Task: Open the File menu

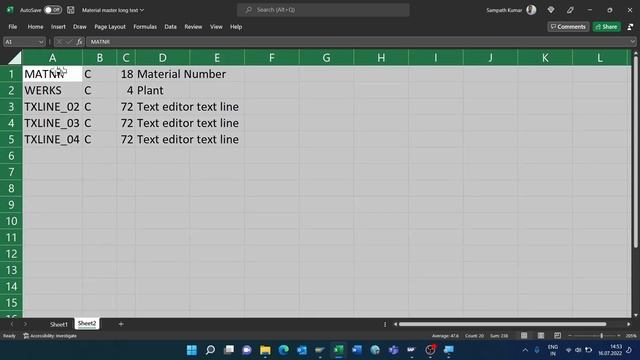Action: click(x=13, y=27)
